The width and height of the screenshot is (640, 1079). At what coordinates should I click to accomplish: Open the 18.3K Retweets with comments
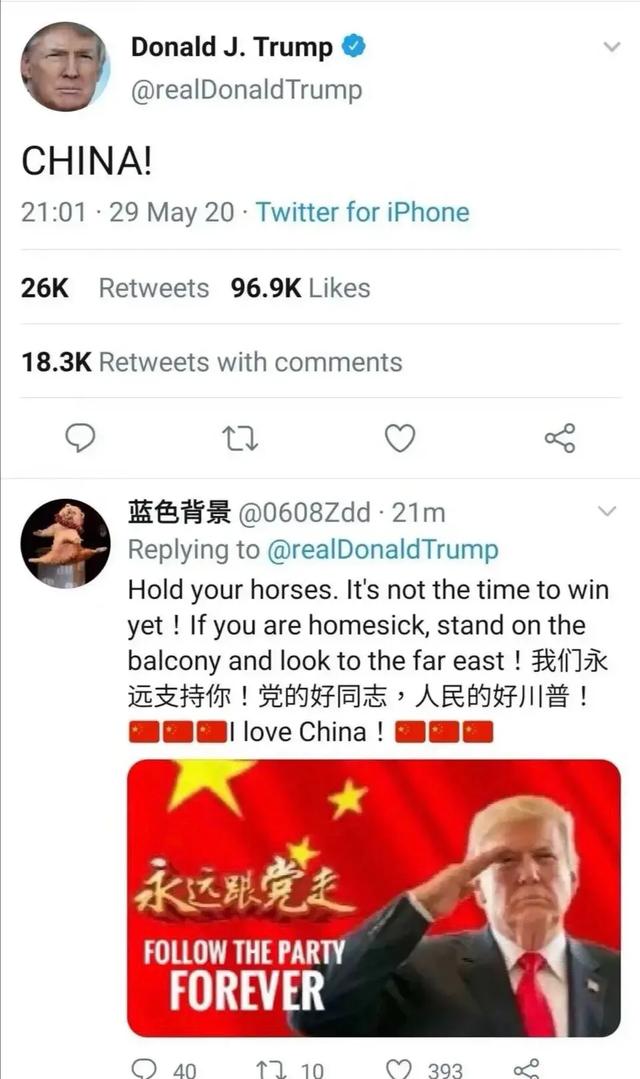(212, 362)
